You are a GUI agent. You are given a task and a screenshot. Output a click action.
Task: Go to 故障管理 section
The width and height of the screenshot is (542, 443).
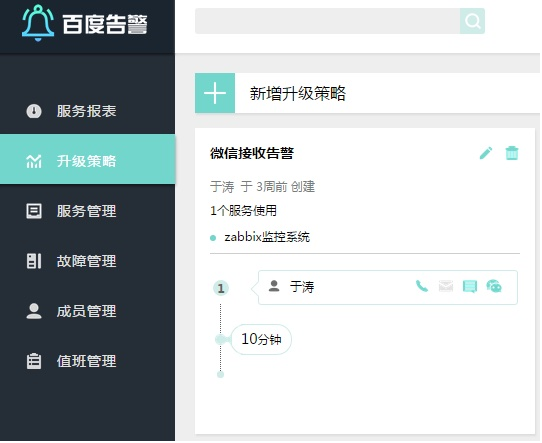coord(87,262)
